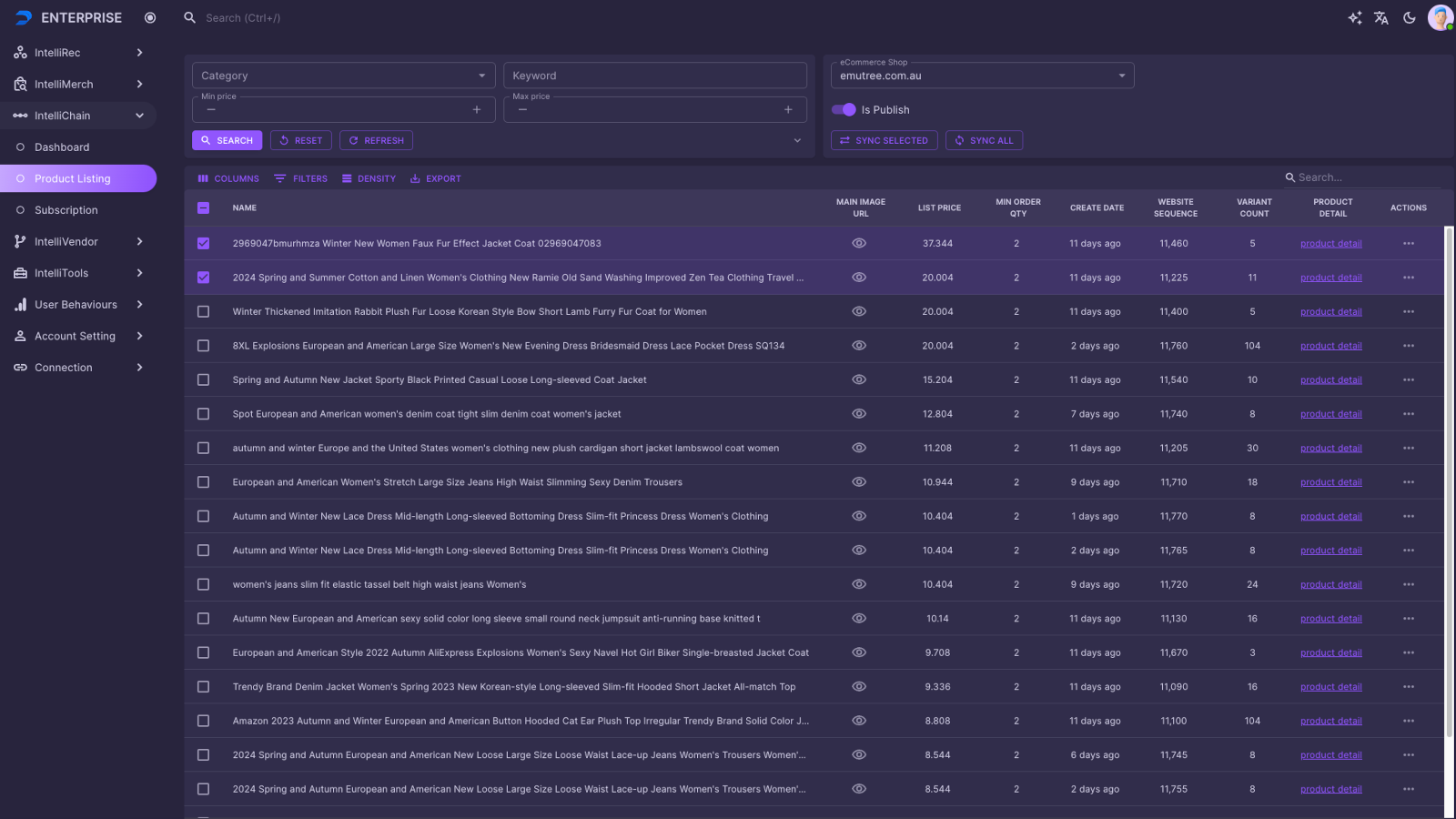Click SYNC SELECTED button
This screenshot has width=1456, height=819.
point(885,141)
